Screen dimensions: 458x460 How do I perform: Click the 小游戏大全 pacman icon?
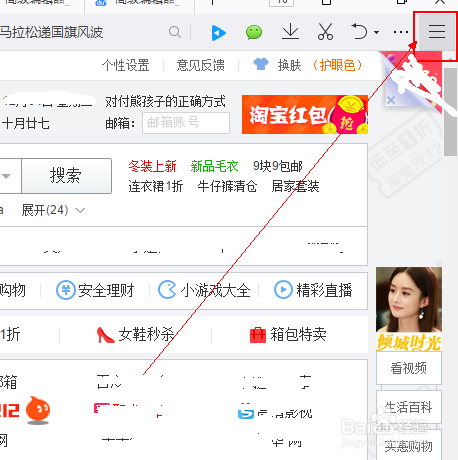(167, 289)
